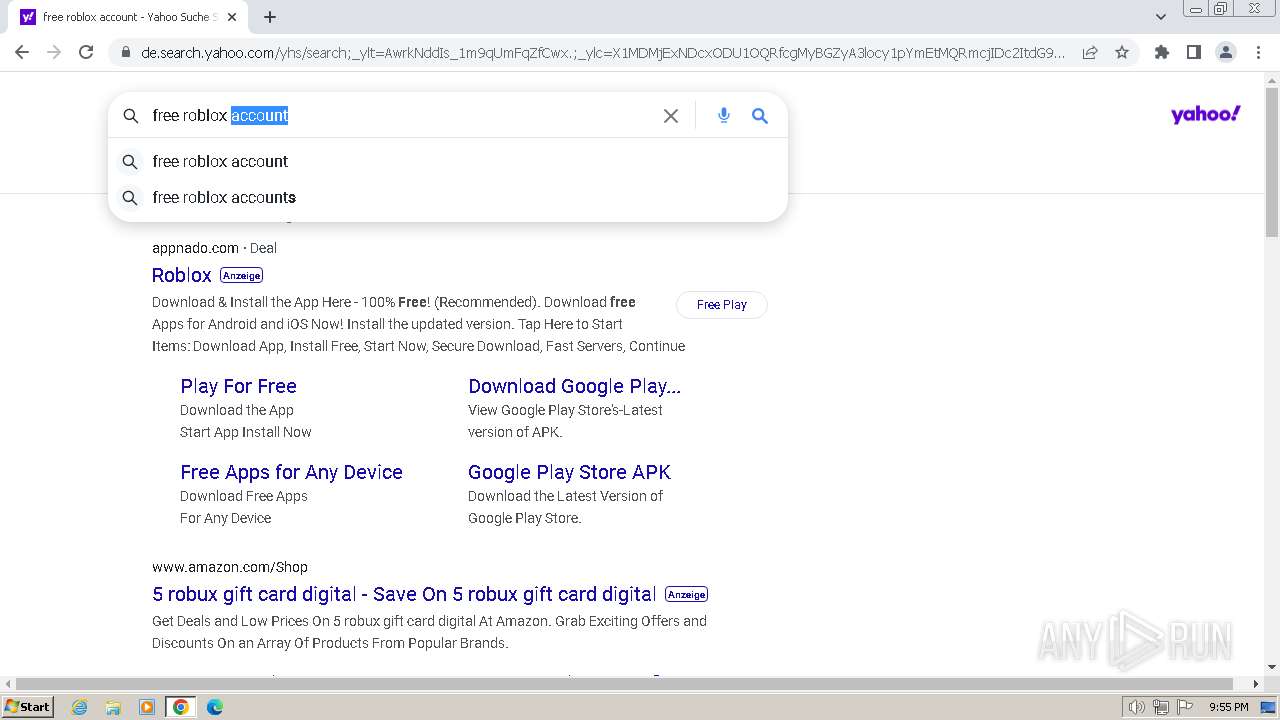Screen dimensions: 1280x720
Task: Click the appnado.com source text
Action: pyautogui.click(x=195, y=248)
